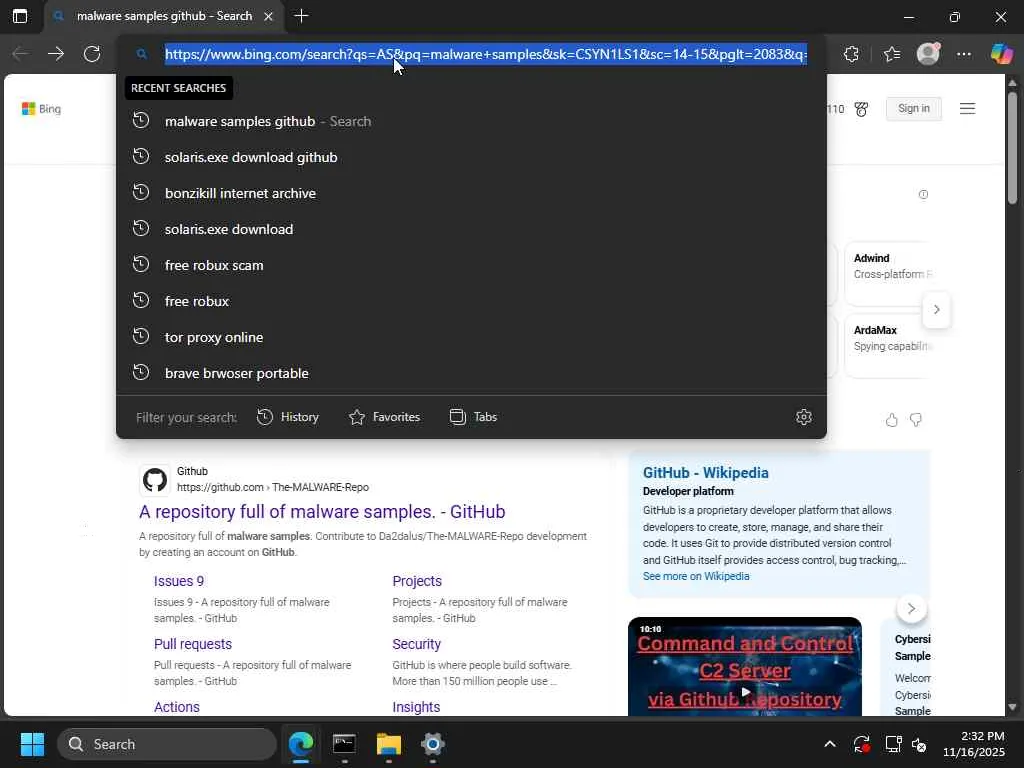Click the scrollbar down arrow

1012,707
